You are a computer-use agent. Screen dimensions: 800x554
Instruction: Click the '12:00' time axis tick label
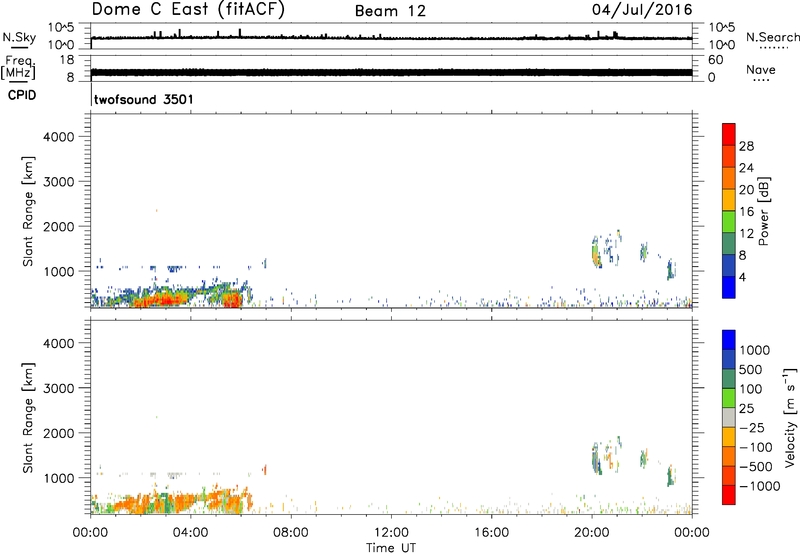point(391,533)
